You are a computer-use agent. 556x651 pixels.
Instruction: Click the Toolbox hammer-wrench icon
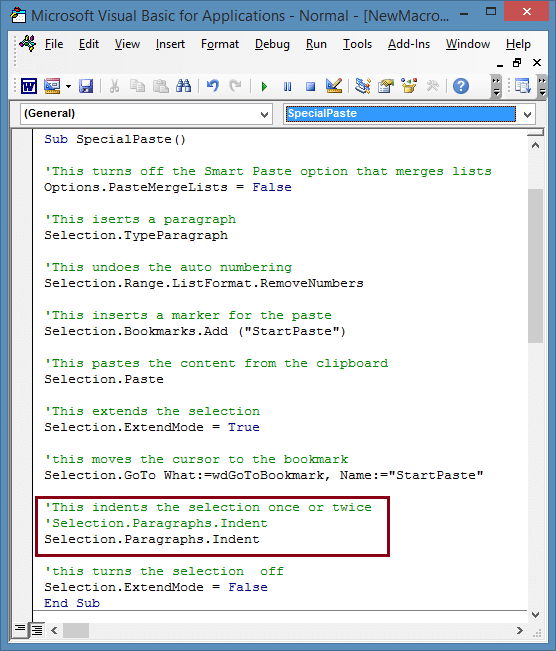click(x=432, y=86)
